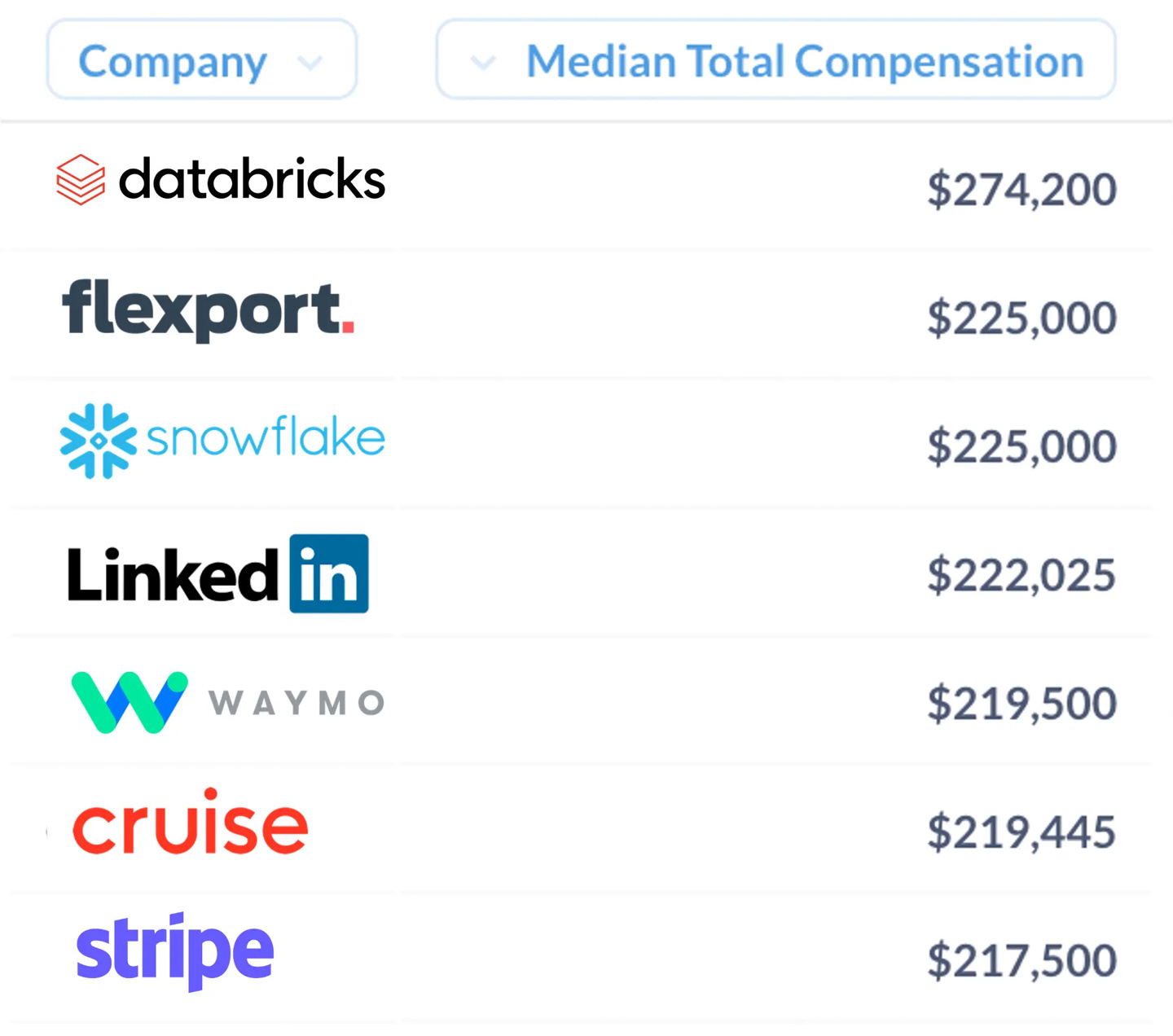Select Flexport compensation value $225,000
Screen dimensions: 1173x1036
point(1021,318)
